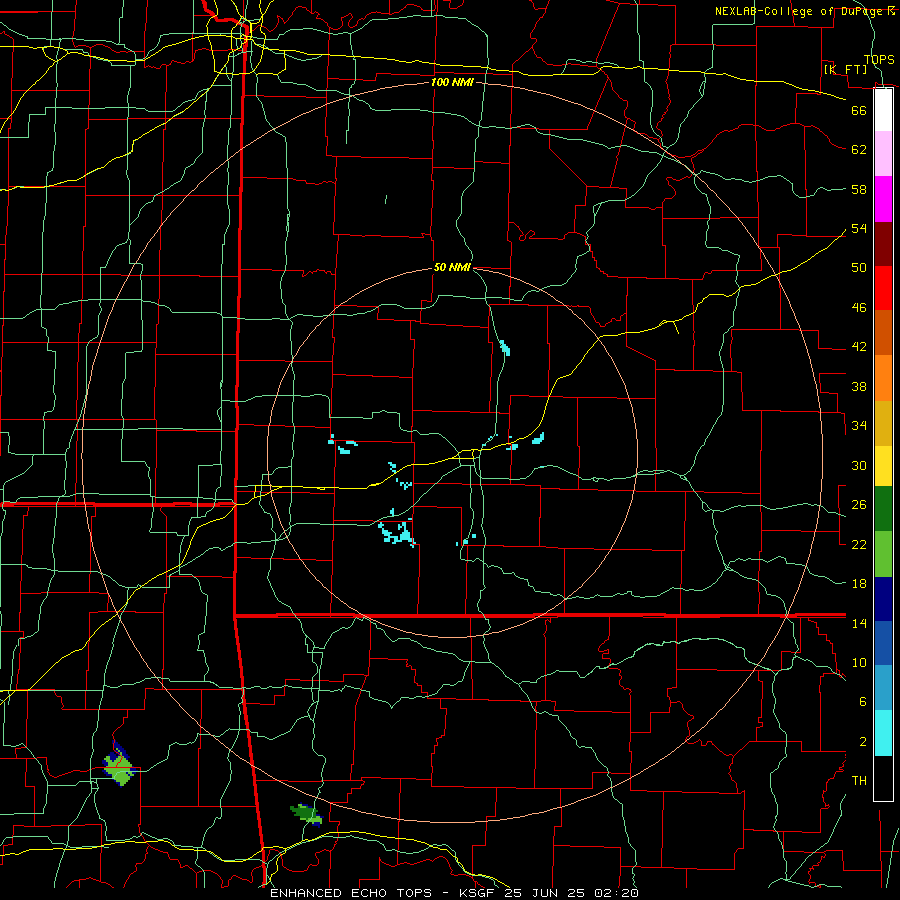Click the legend value '30'
The height and width of the screenshot is (900, 900).
click(x=859, y=465)
